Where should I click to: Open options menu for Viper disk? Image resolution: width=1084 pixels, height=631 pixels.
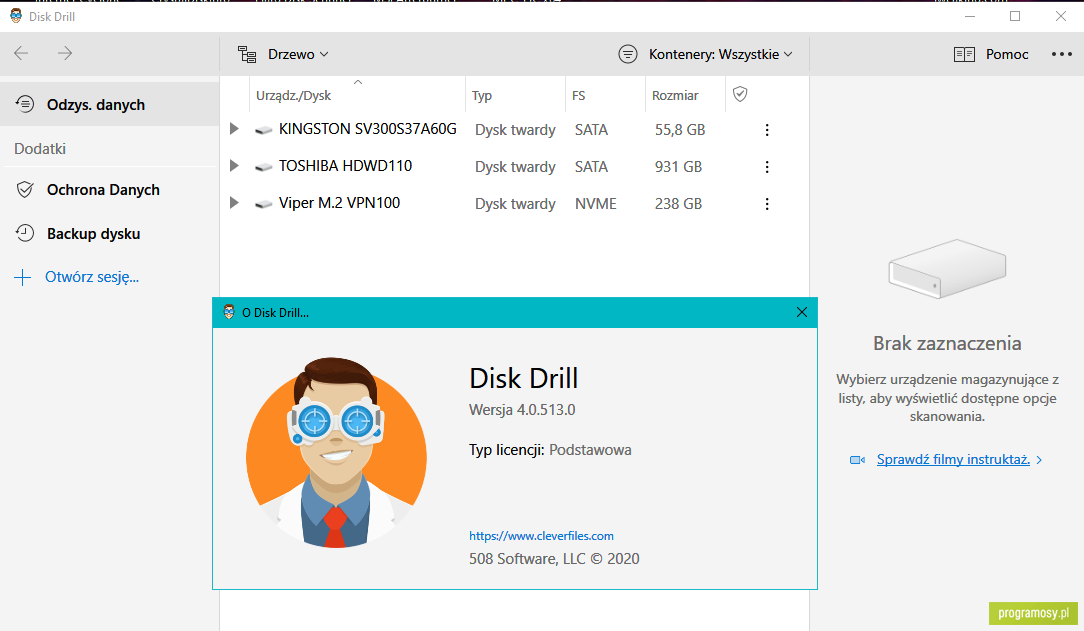pos(767,204)
